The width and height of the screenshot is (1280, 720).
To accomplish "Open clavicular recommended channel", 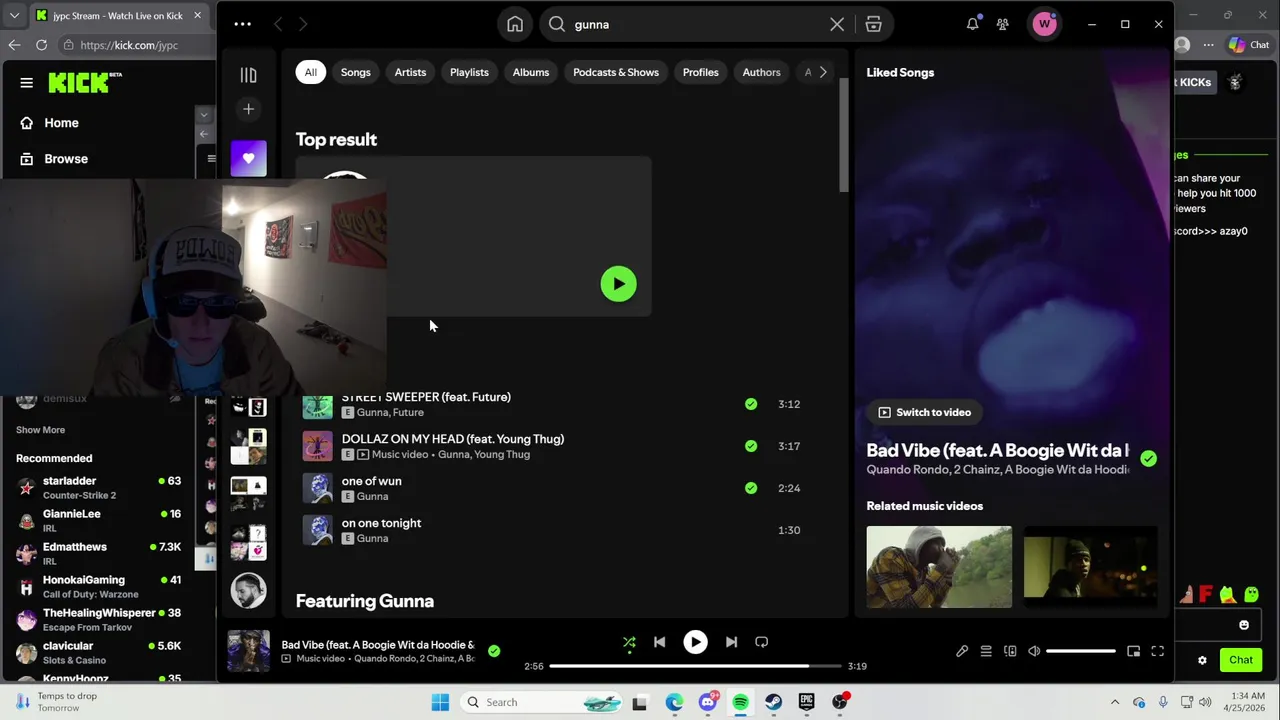I will (98, 653).
